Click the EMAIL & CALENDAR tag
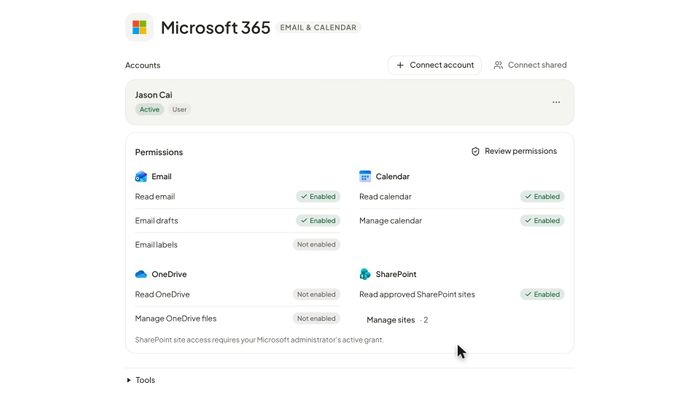 318,28
